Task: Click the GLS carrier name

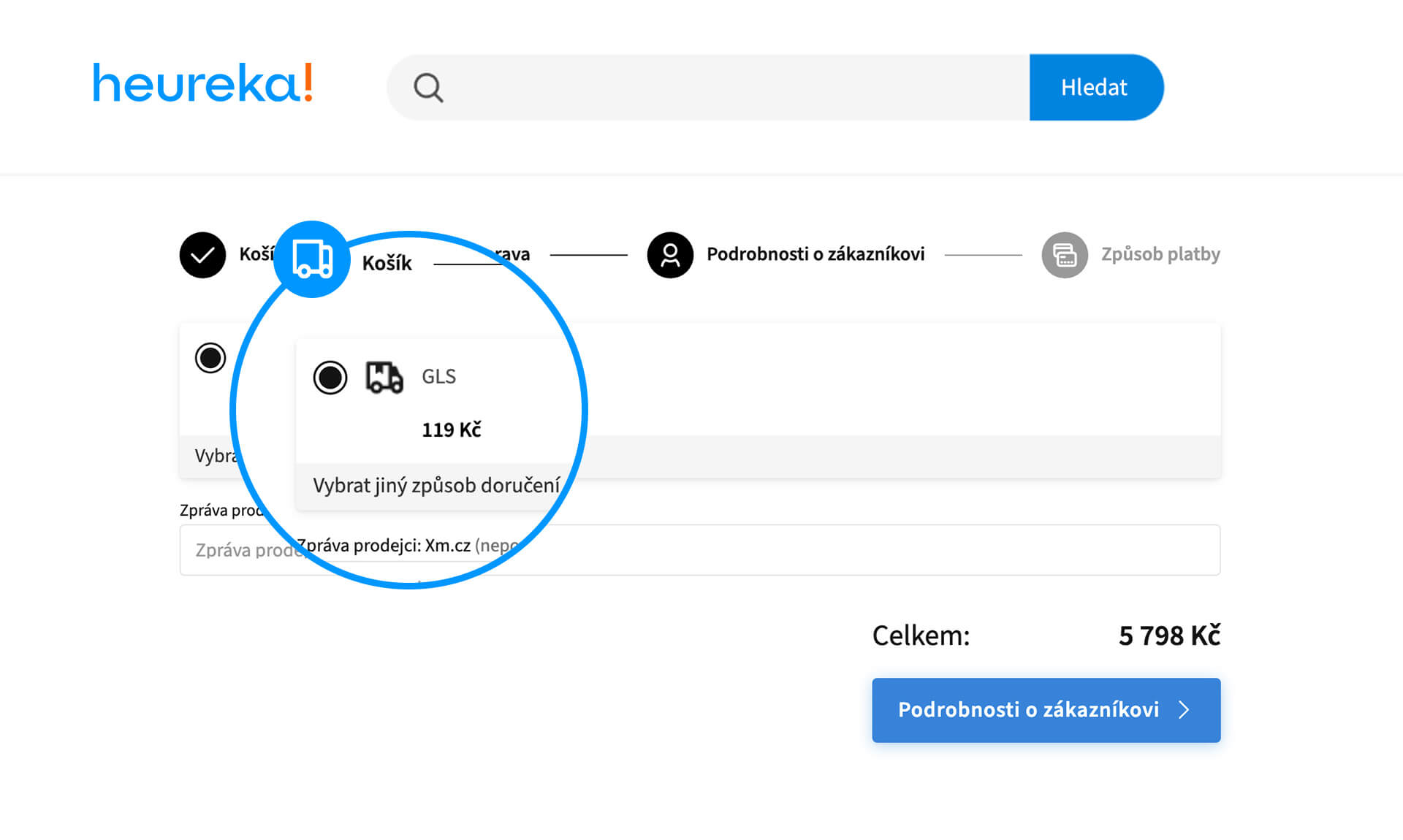Action: 438,377
